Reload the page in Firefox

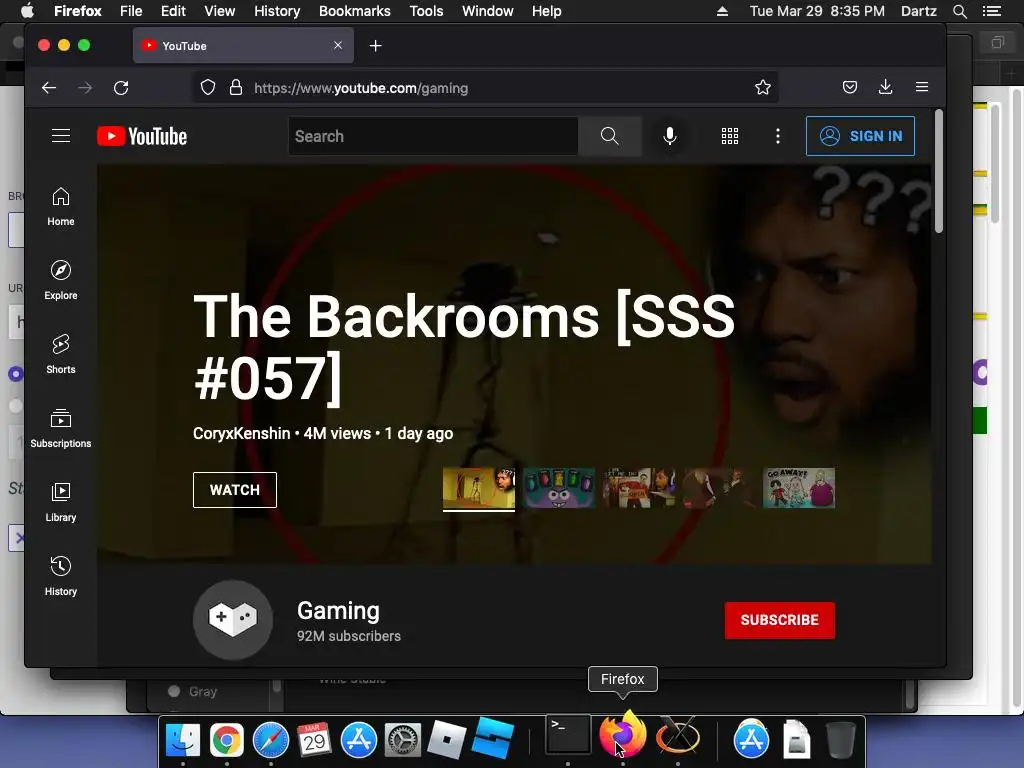click(121, 88)
